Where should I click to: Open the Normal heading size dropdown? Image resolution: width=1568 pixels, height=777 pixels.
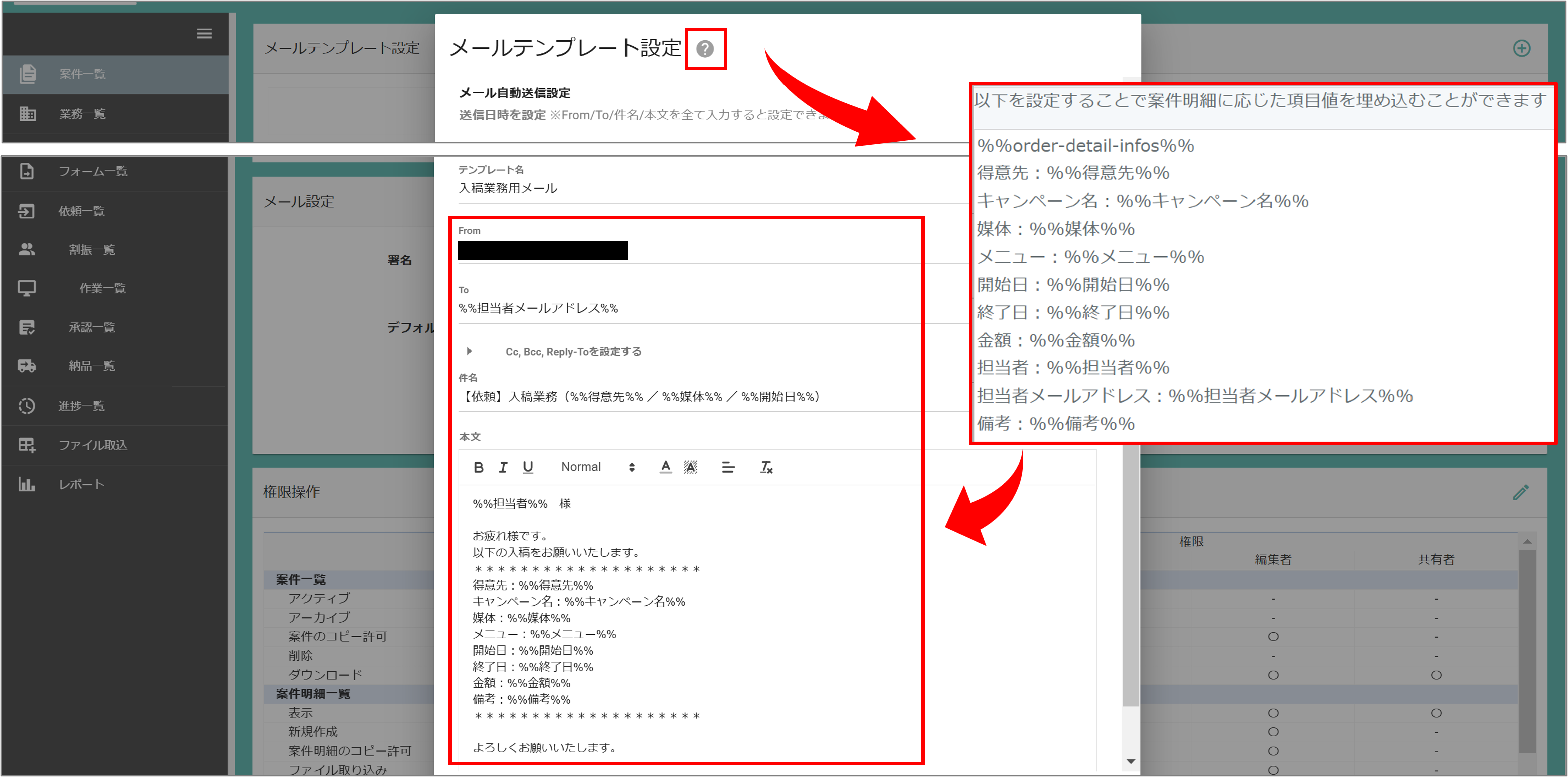(x=598, y=467)
